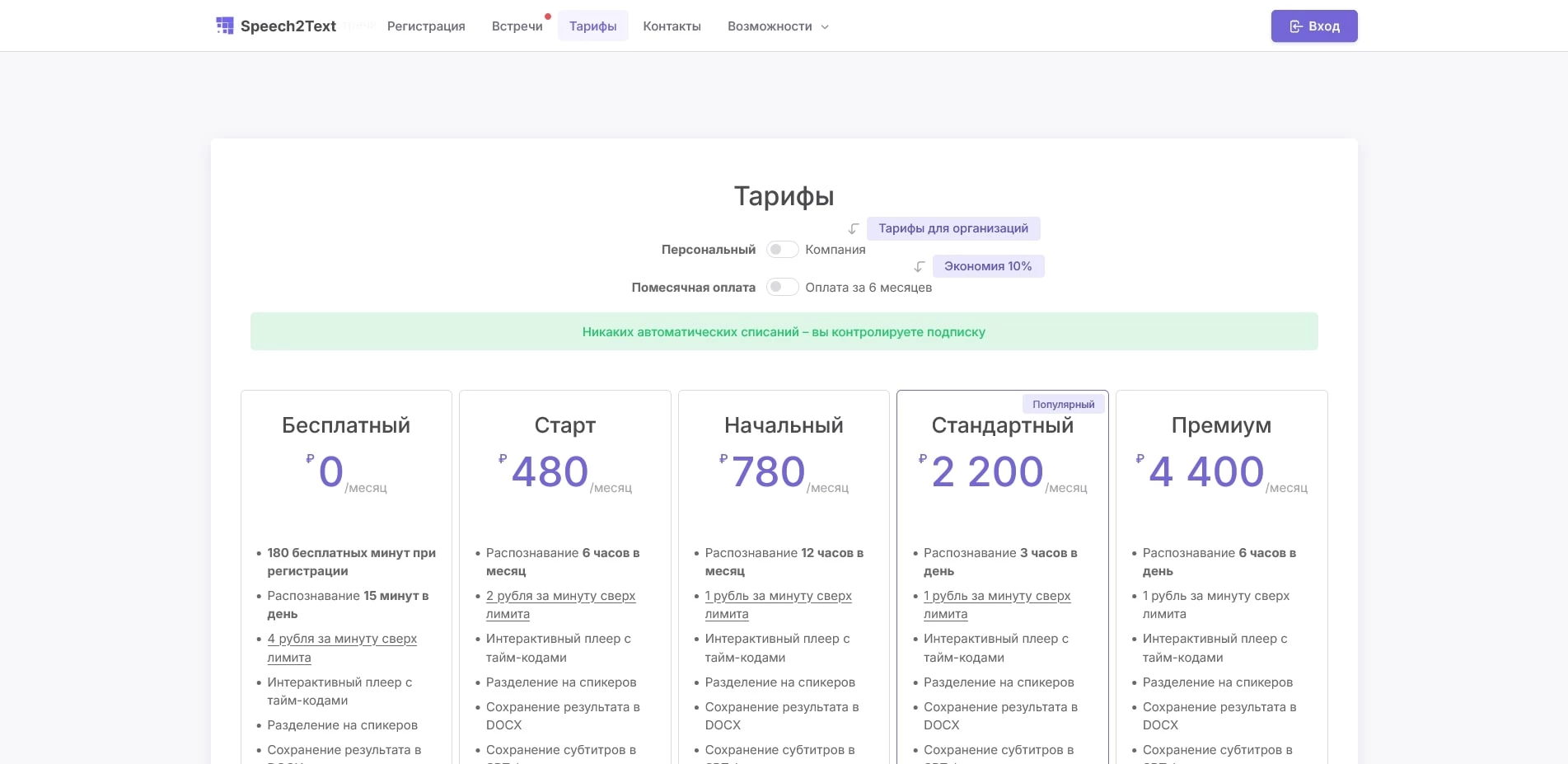Click the Популярный badge on Стандартный plan
Viewport: 1568px width, 764px height.
[1063, 405]
